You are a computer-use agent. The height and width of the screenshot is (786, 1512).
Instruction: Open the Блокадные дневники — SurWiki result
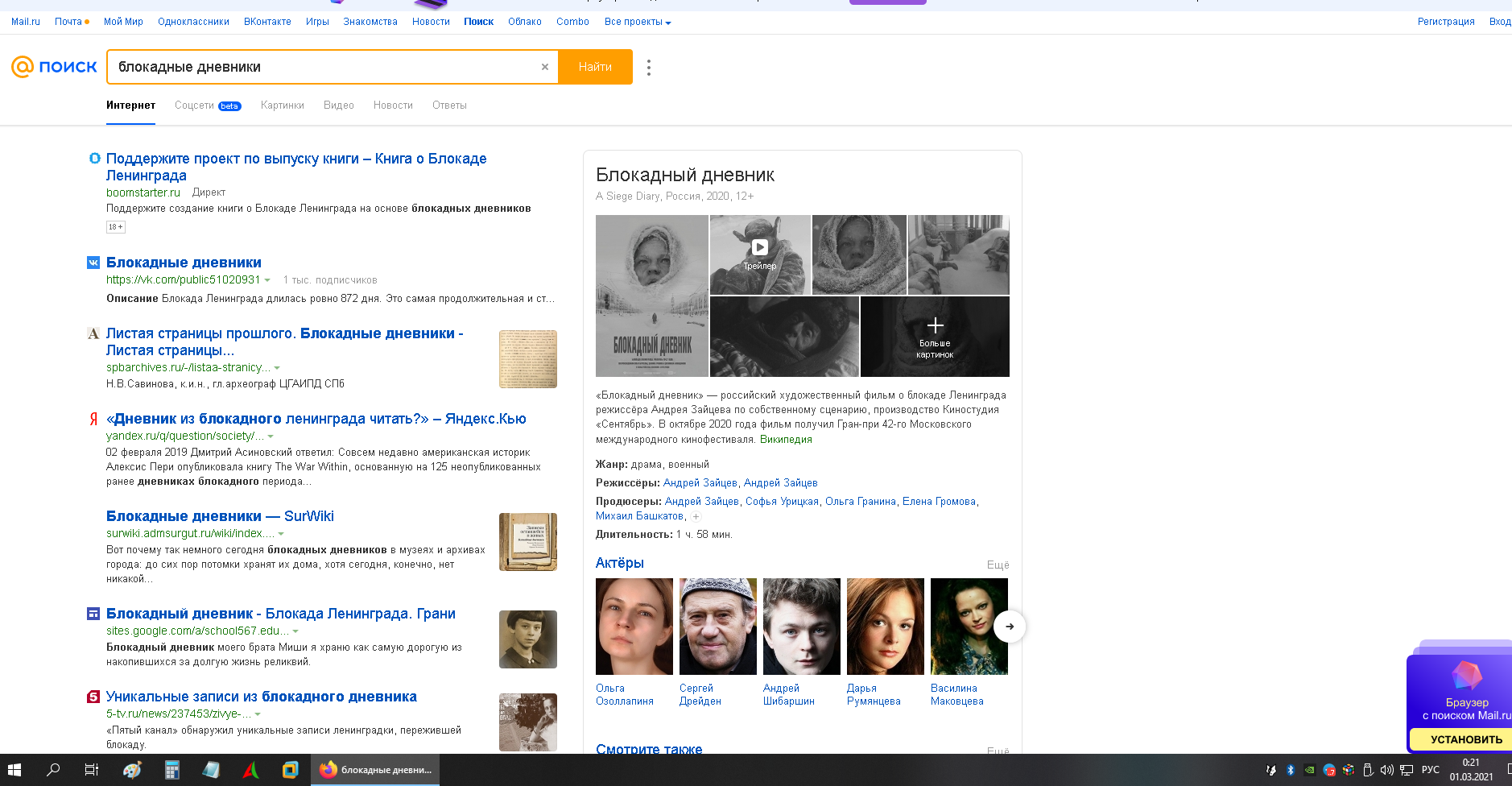pos(220,516)
